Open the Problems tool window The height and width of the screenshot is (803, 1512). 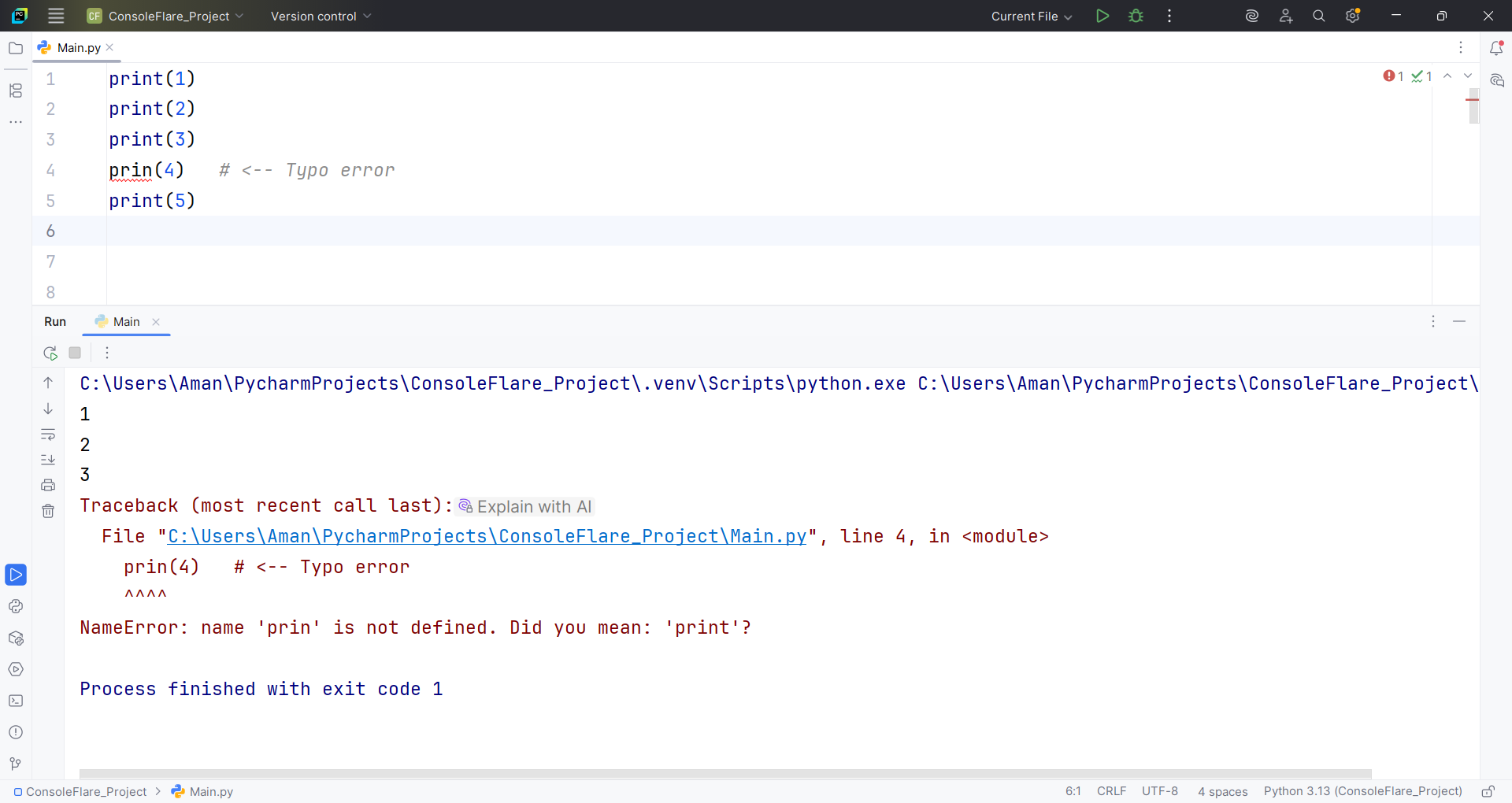(x=16, y=732)
